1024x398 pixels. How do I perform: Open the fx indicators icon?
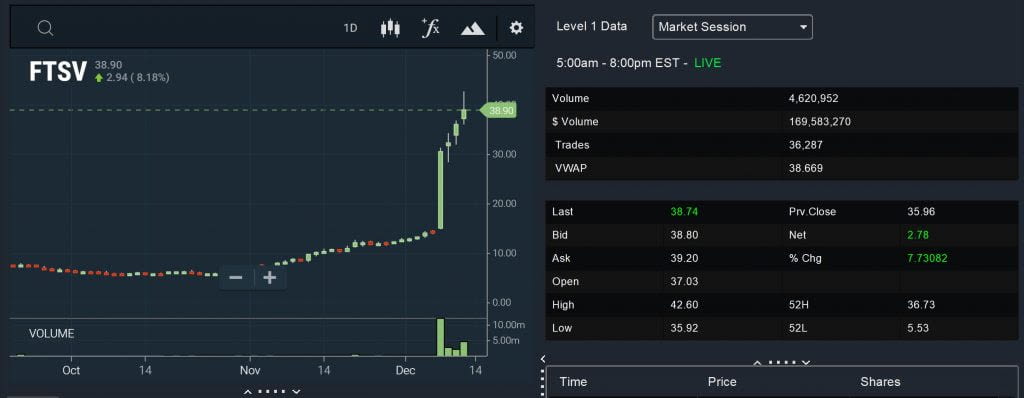pos(430,27)
